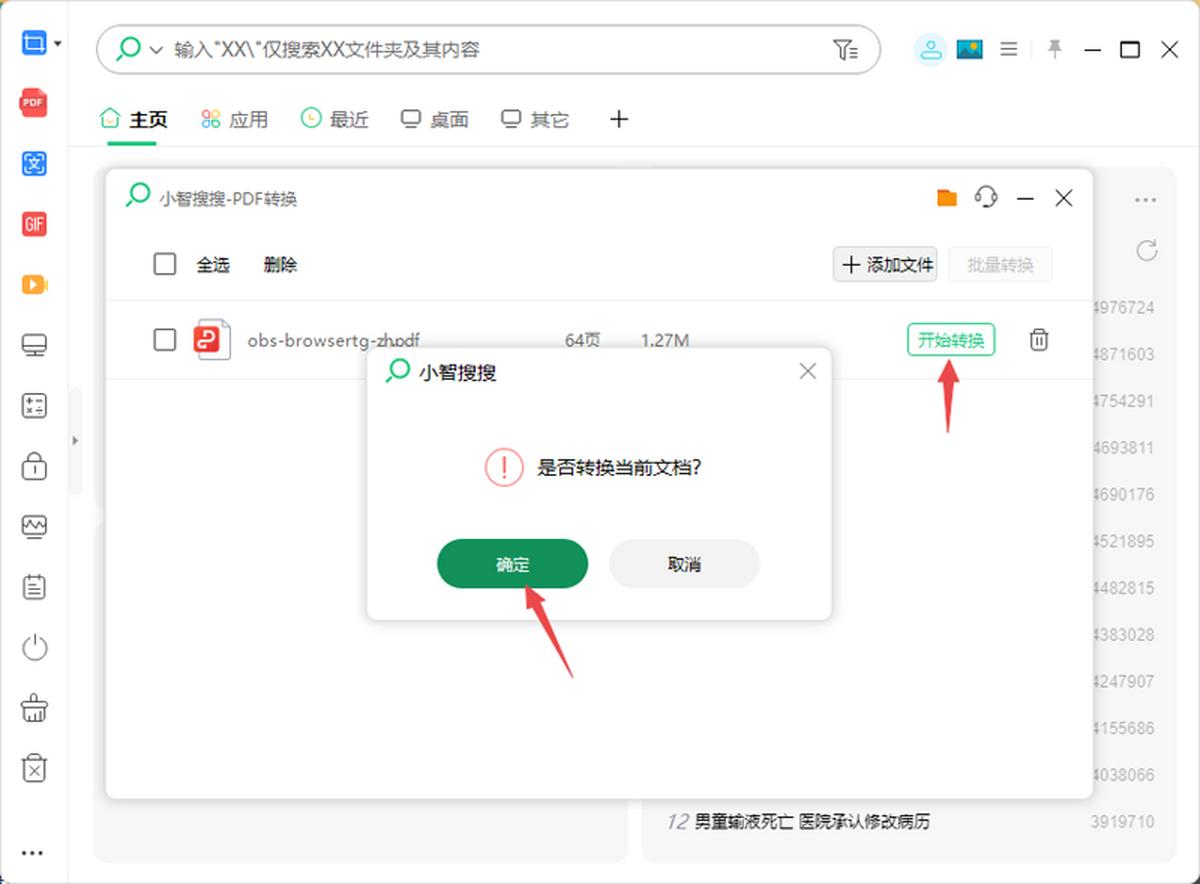Launch the text recognition scan tool
The width and height of the screenshot is (1200, 884).
[35, 163]
